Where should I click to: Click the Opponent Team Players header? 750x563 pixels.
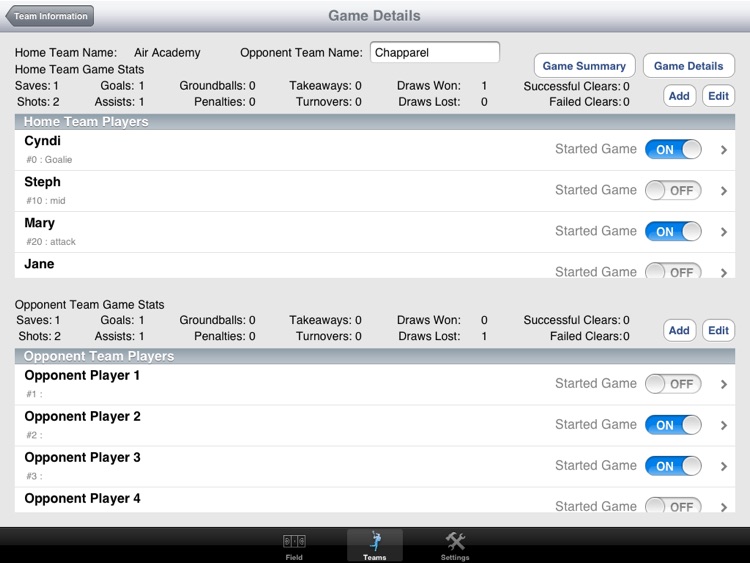point(375,356)
